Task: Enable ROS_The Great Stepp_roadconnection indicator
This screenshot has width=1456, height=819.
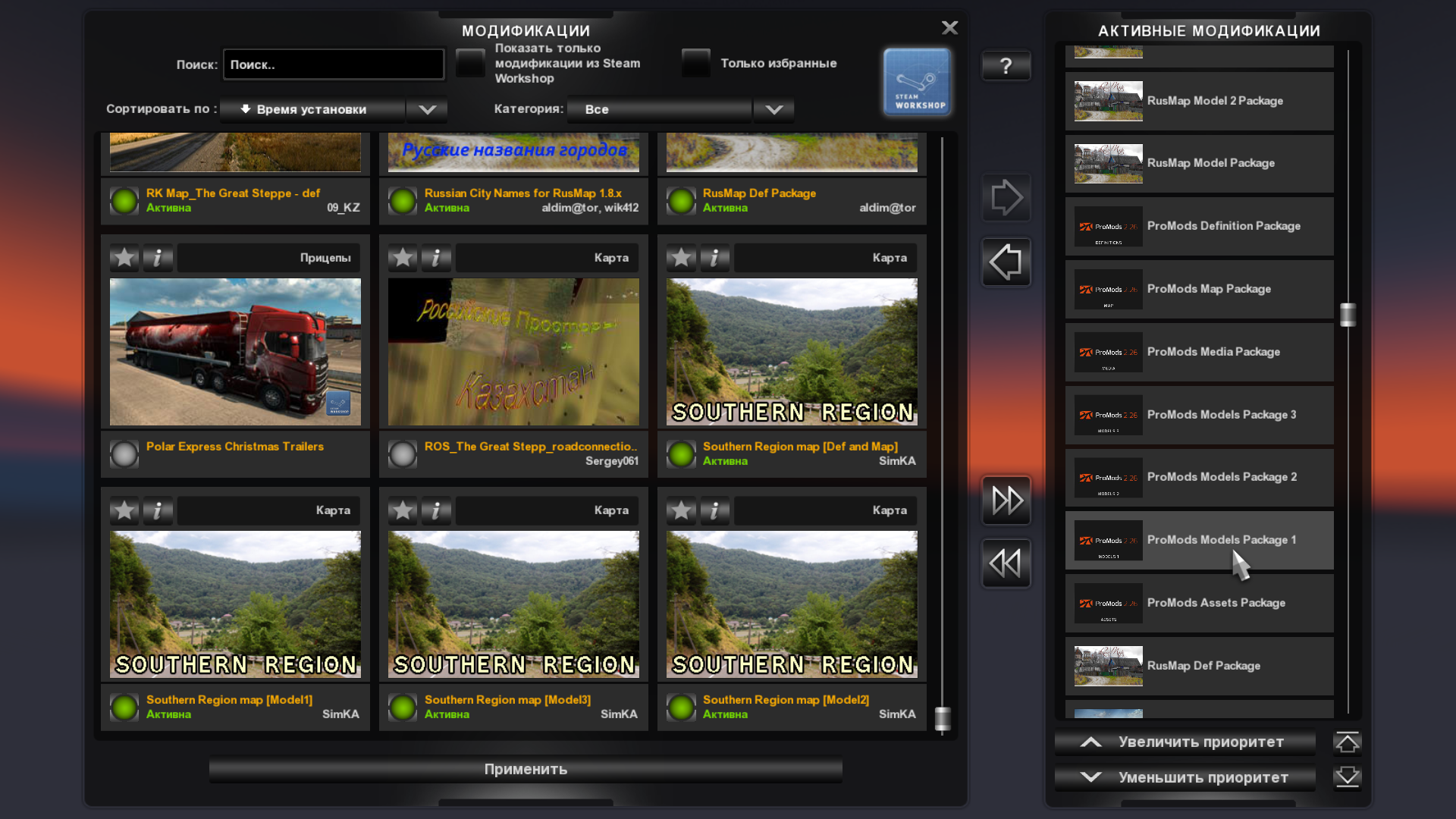Action: point(403,454)
